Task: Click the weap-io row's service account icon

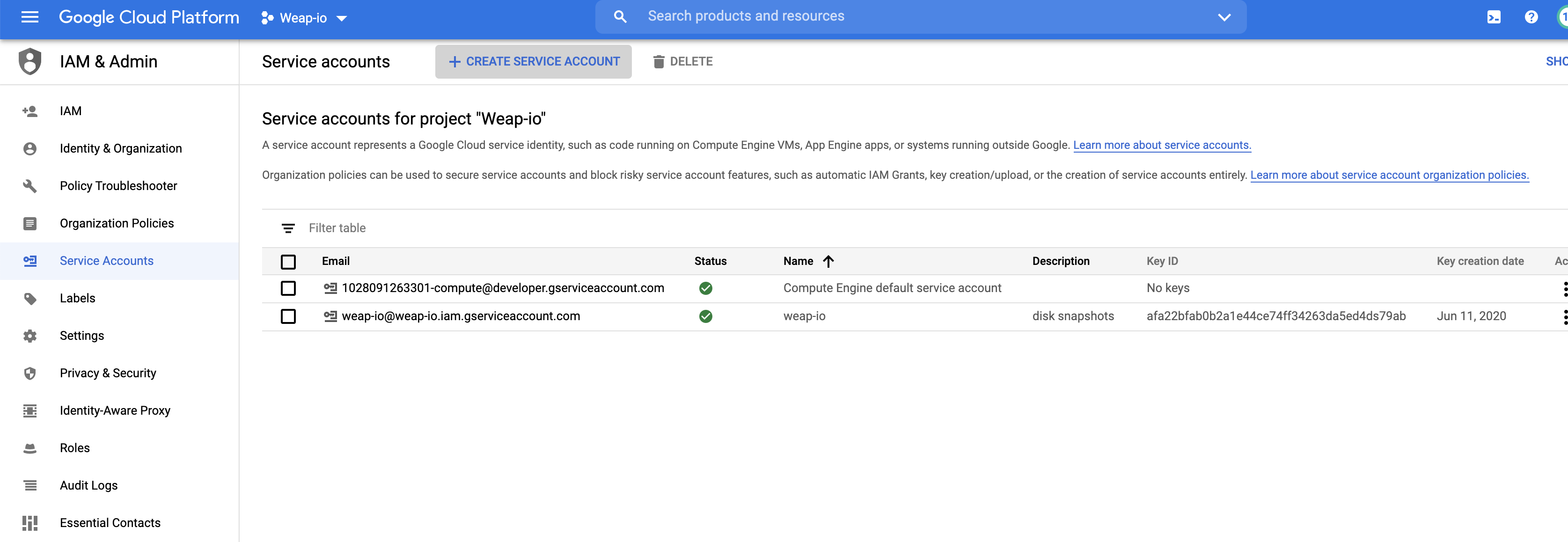Action: pos(330,316)
